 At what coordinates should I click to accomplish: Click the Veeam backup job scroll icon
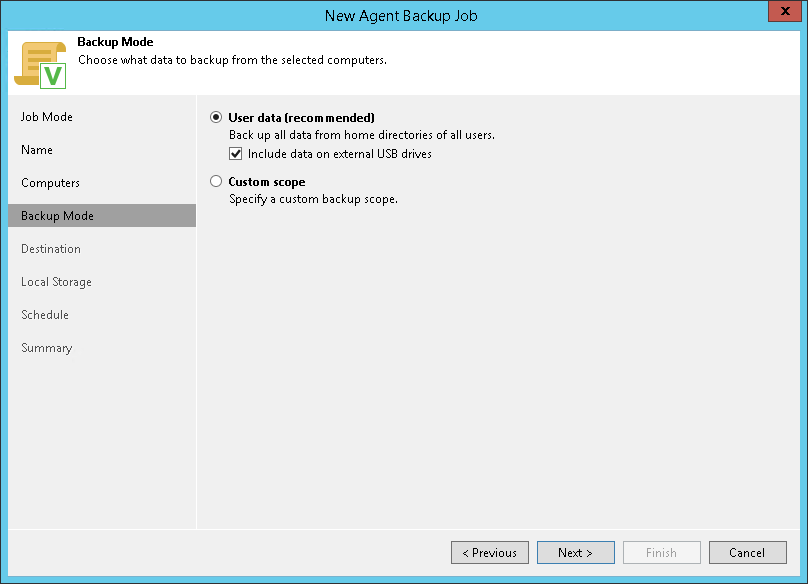[x=40, y=64]
